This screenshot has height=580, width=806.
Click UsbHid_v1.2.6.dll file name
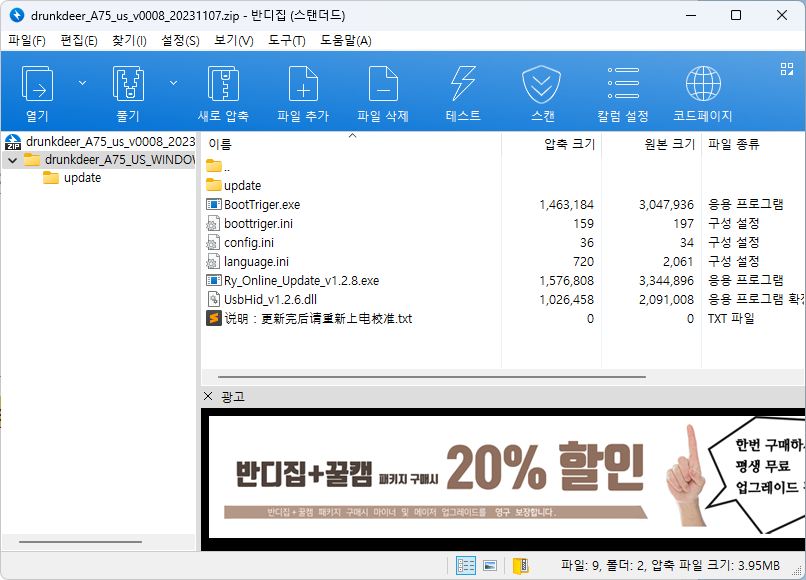pyautogui.click(x=270, y=300)
